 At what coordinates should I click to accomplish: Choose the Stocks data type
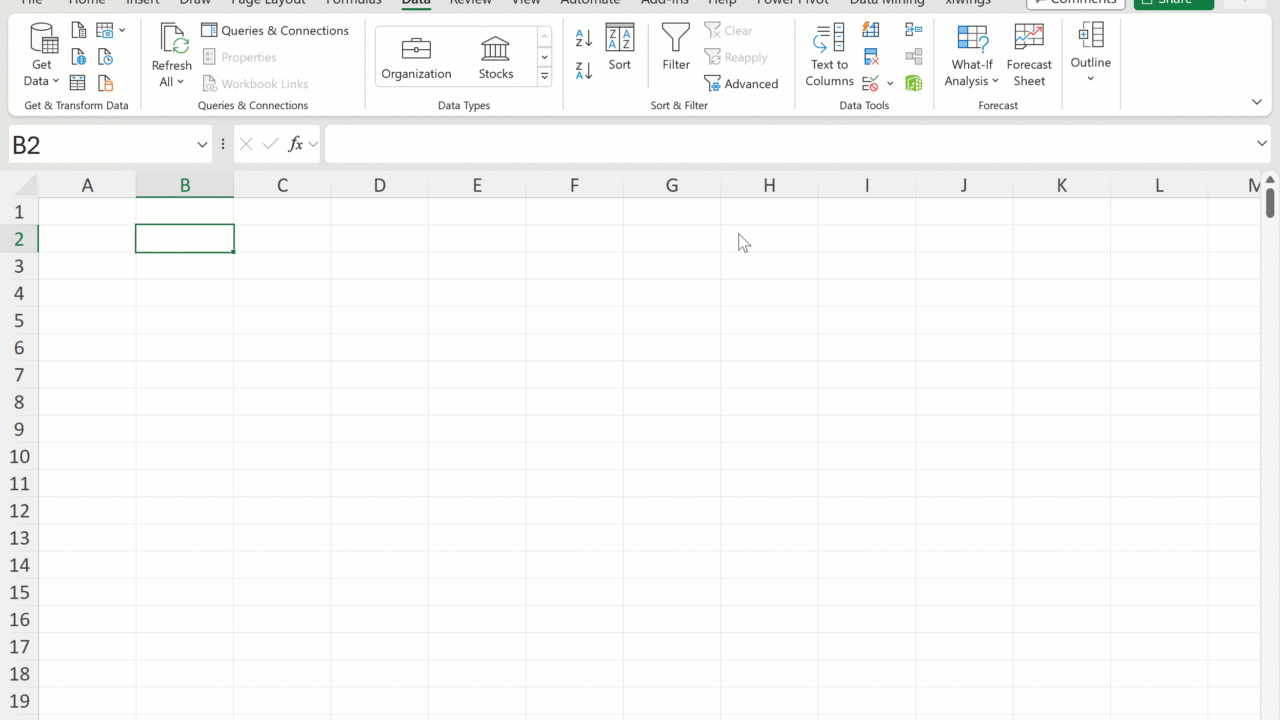coord(496,58)
